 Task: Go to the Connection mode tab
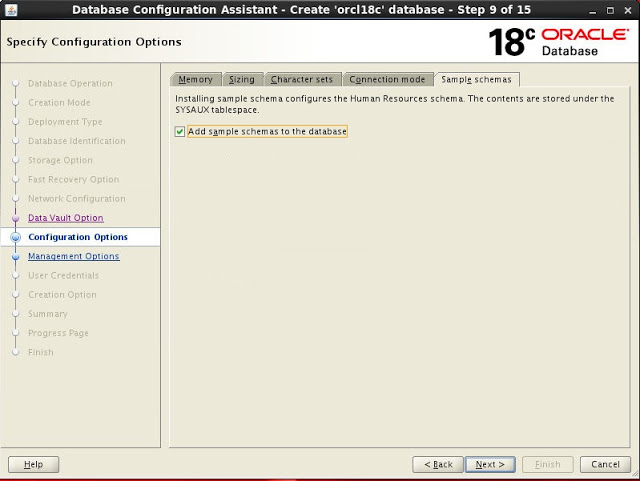click(x=387, y=79)
